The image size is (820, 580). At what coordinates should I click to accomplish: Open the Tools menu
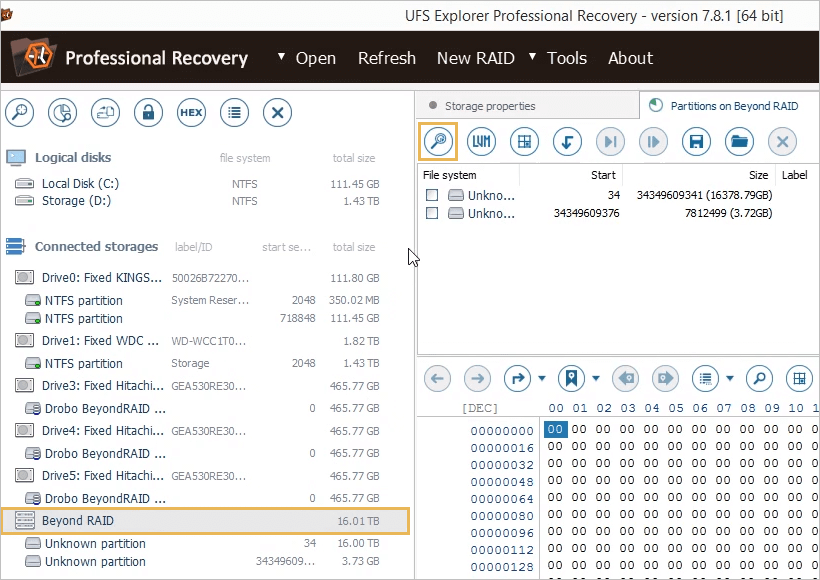(x=567, y=58)
